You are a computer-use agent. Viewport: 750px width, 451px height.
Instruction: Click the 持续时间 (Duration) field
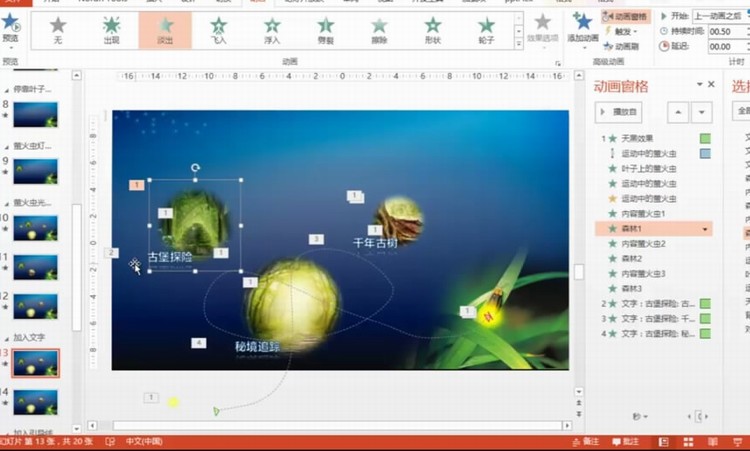tap(728, 32)
